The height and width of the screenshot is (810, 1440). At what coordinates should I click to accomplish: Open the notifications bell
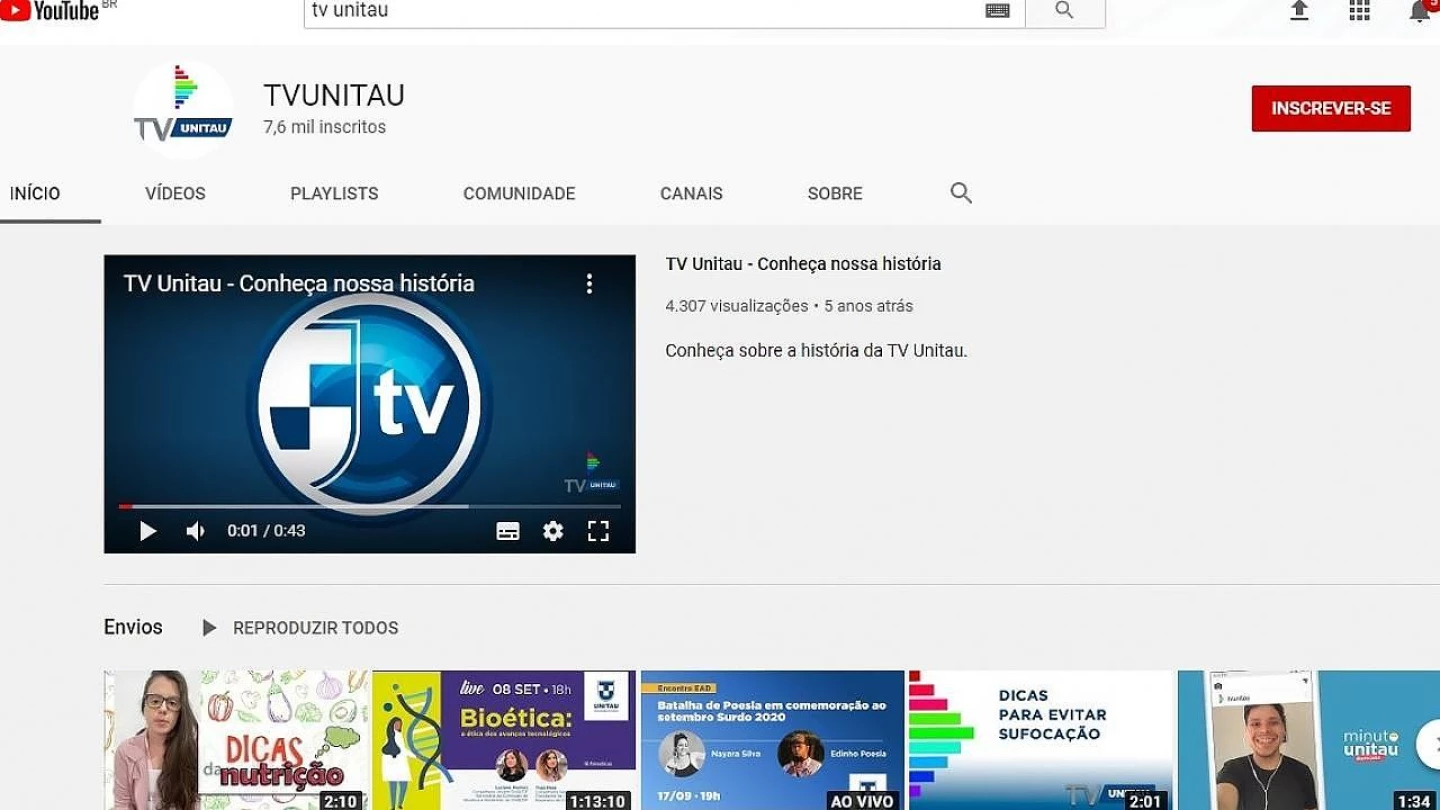[1419, 11]
